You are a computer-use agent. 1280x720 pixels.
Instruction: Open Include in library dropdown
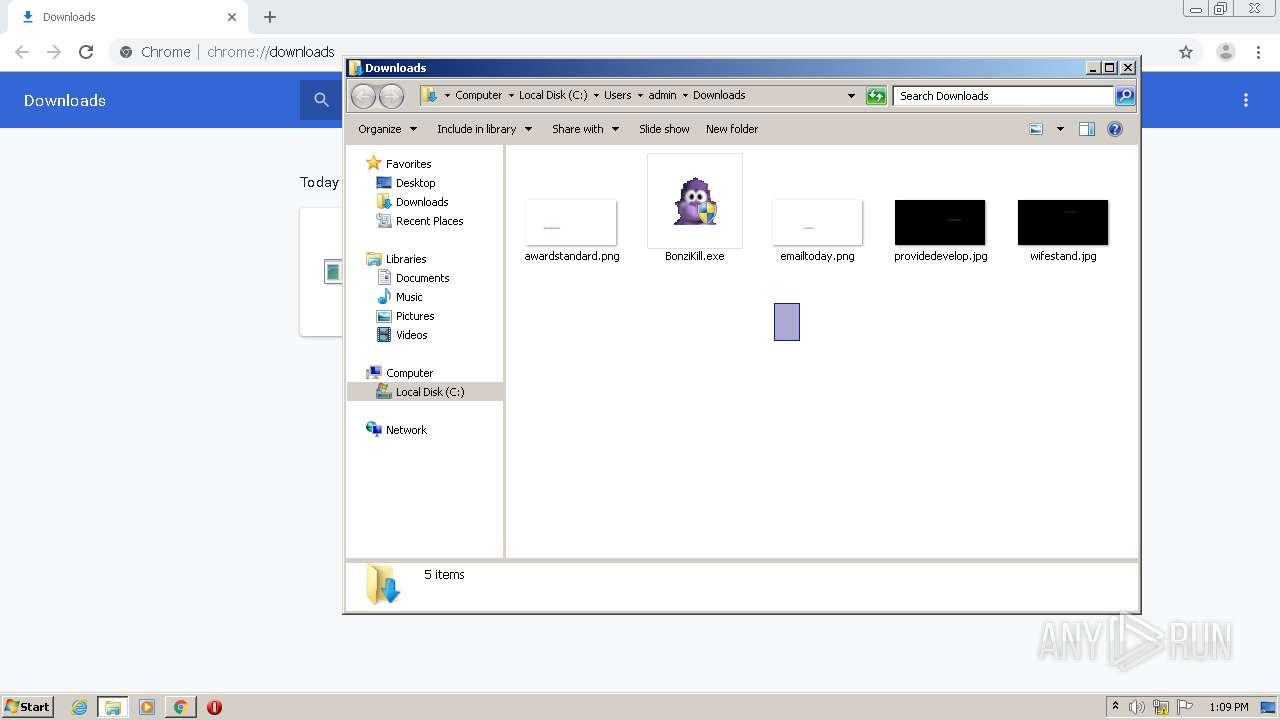coord(484,129)
